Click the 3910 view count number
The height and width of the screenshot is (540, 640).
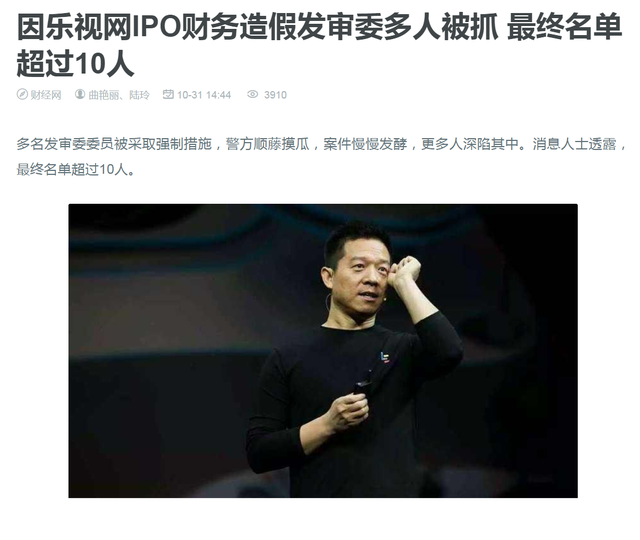tap(275, 95)
